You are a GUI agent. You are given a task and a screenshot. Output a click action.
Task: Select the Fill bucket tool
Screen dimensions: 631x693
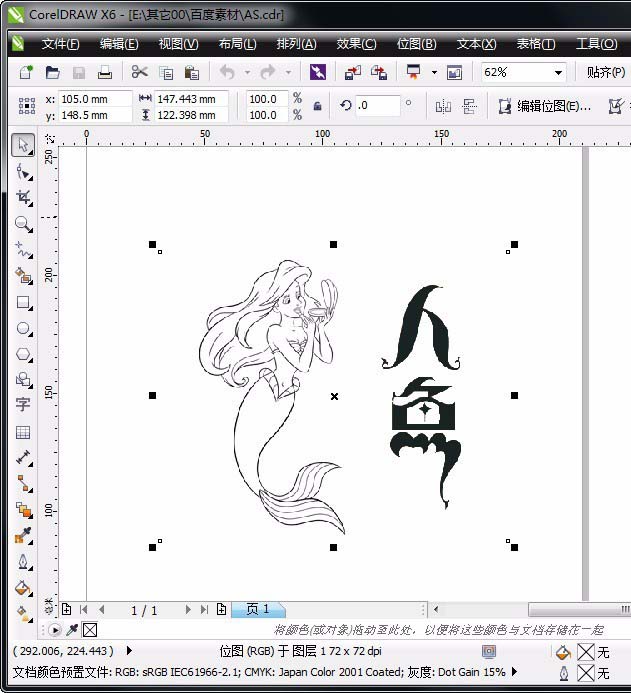coord(23,588)
